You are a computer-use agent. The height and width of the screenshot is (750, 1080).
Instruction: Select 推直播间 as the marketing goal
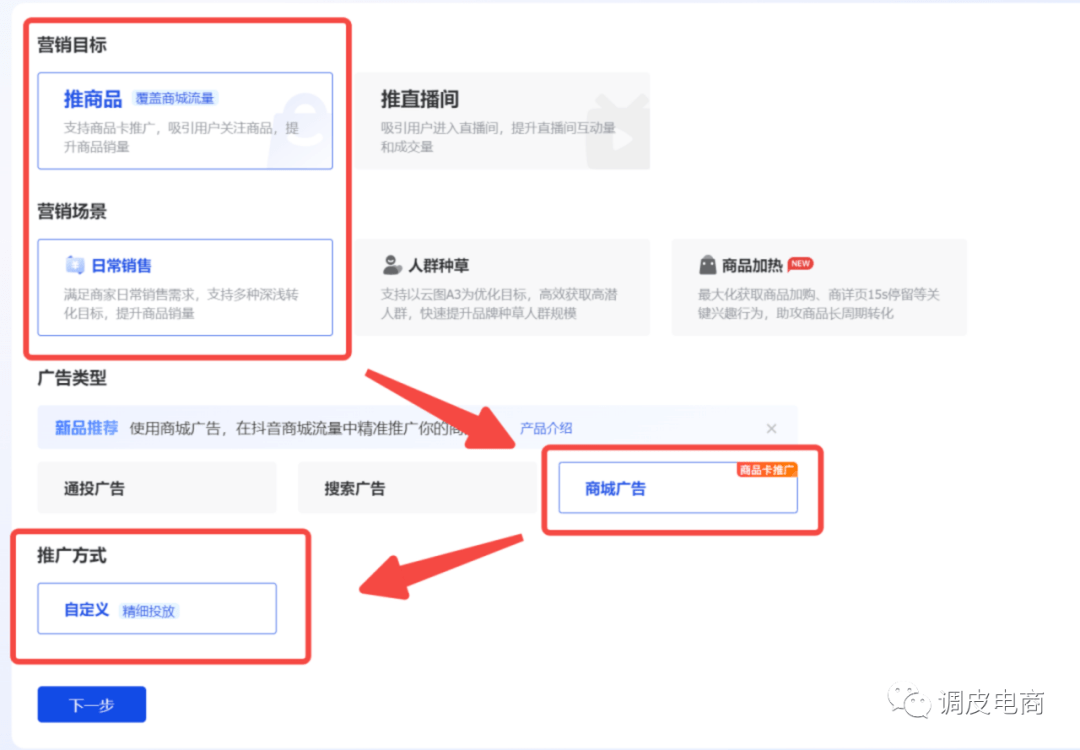[420, 99]
